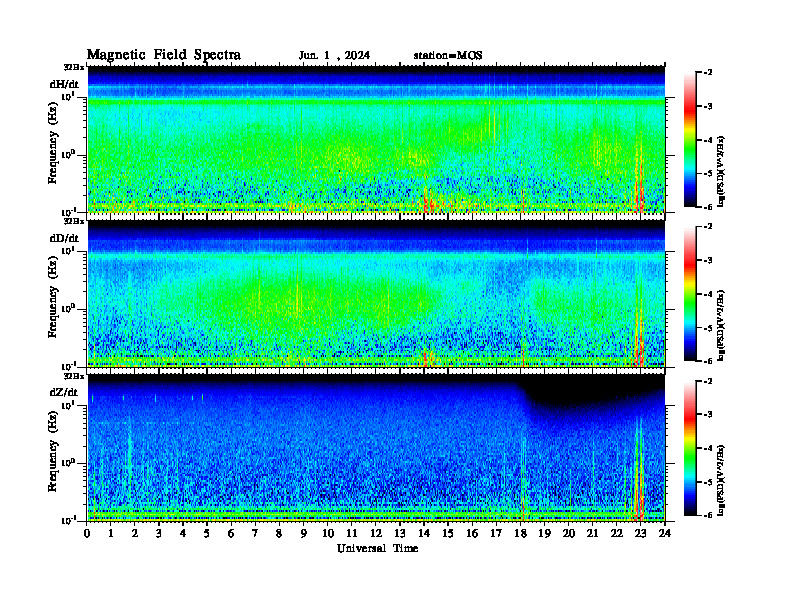Click the dZ/dt color scale bar
Image resolution: width=792 pixels, height=612 pixels.
click(690, 448)
